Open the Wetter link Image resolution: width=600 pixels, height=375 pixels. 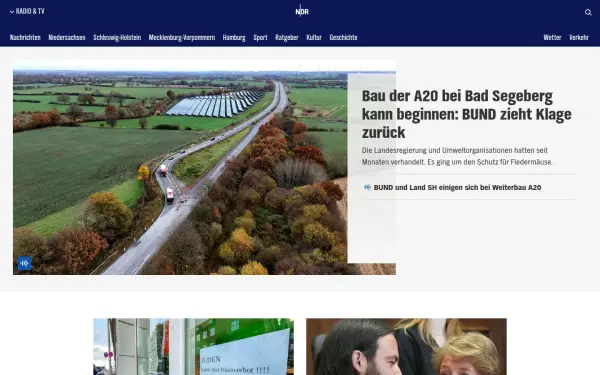[x=552, y=38]
